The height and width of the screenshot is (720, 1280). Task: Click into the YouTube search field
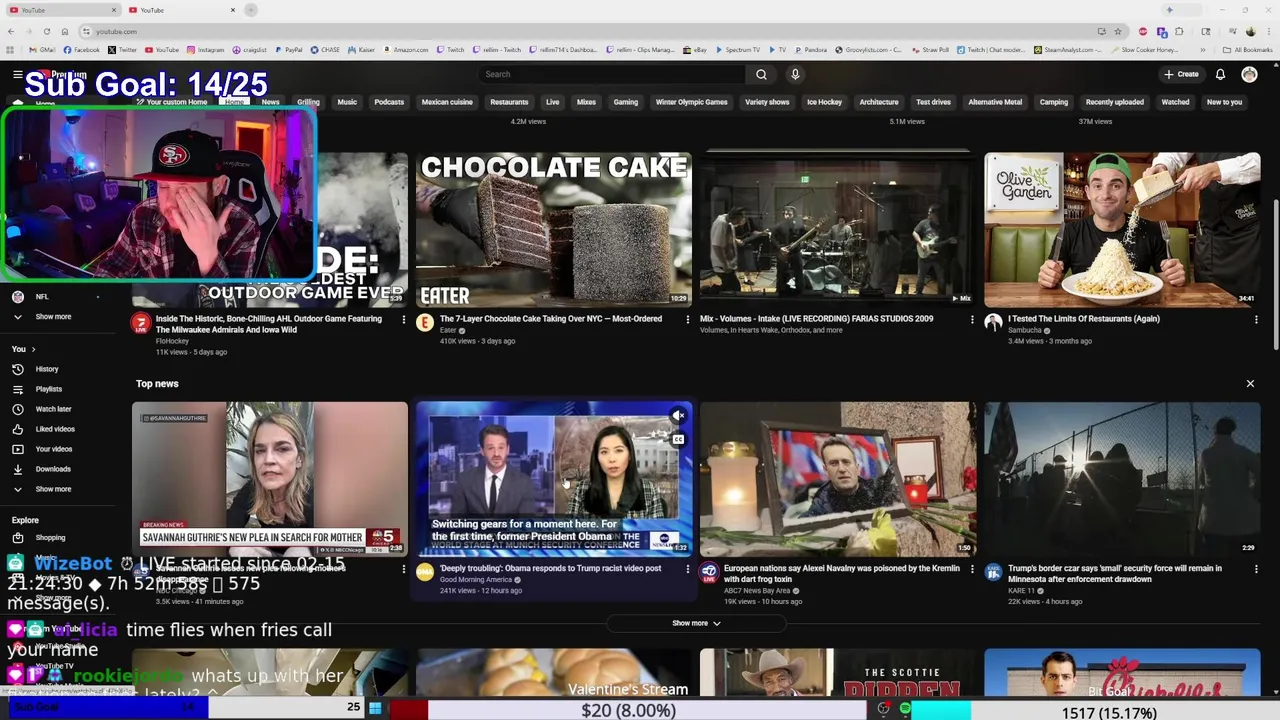pyautogui.click(x=612, y=74)
